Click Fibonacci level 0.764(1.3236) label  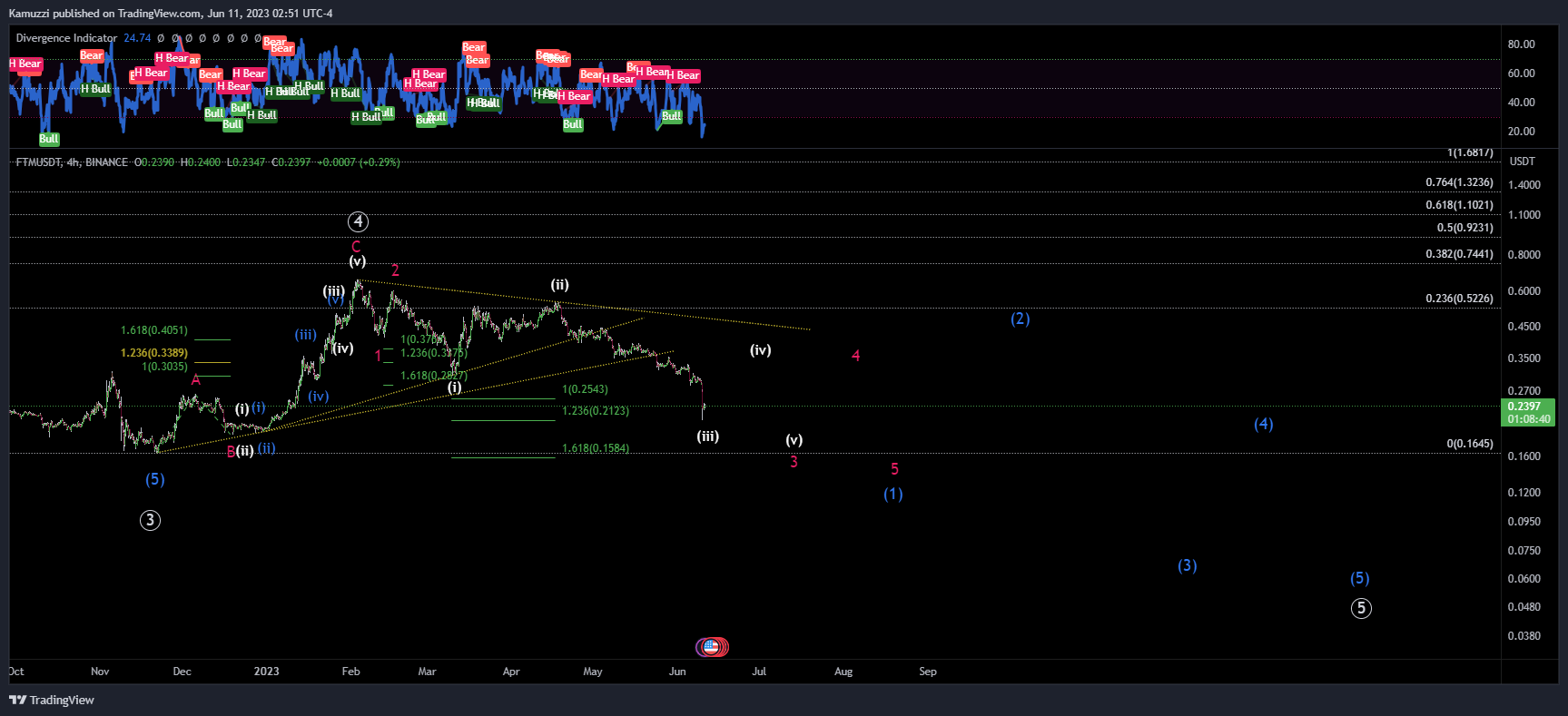click(x=1459, y=182)
